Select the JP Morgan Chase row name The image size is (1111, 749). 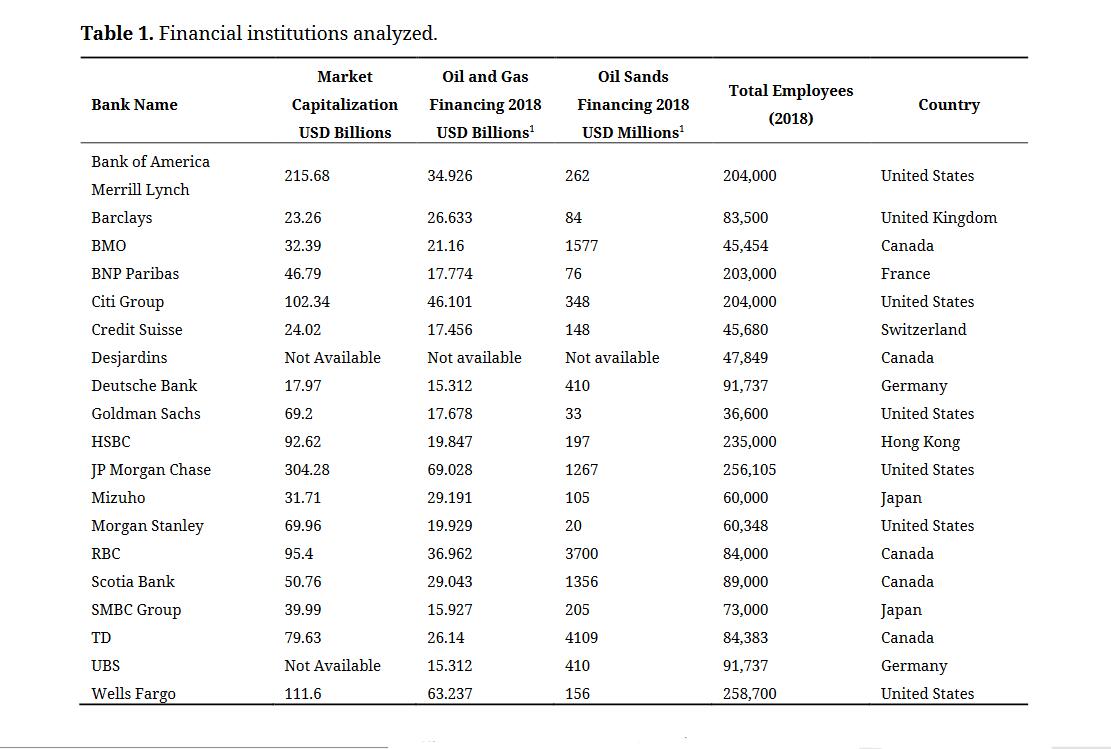pos(150,470)
